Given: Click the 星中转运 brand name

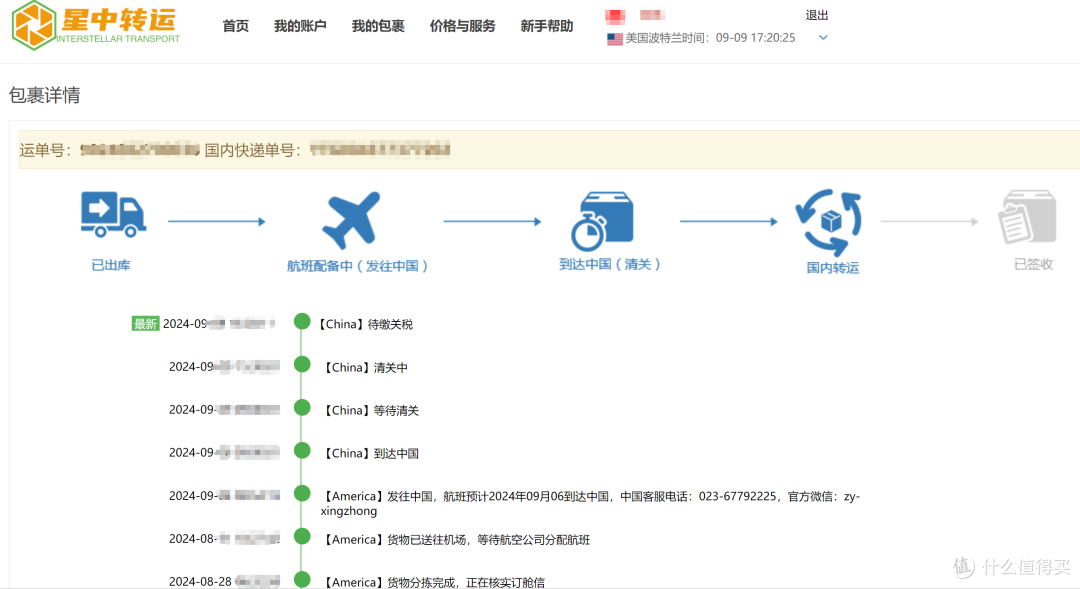Looking at the screenshot, I should coord(118,19).
